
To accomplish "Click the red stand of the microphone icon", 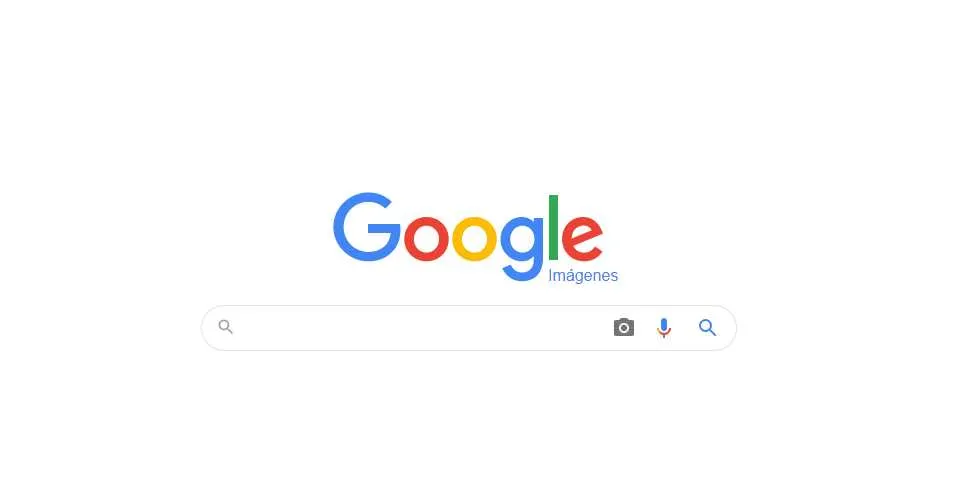I will (x=663, y=334).
